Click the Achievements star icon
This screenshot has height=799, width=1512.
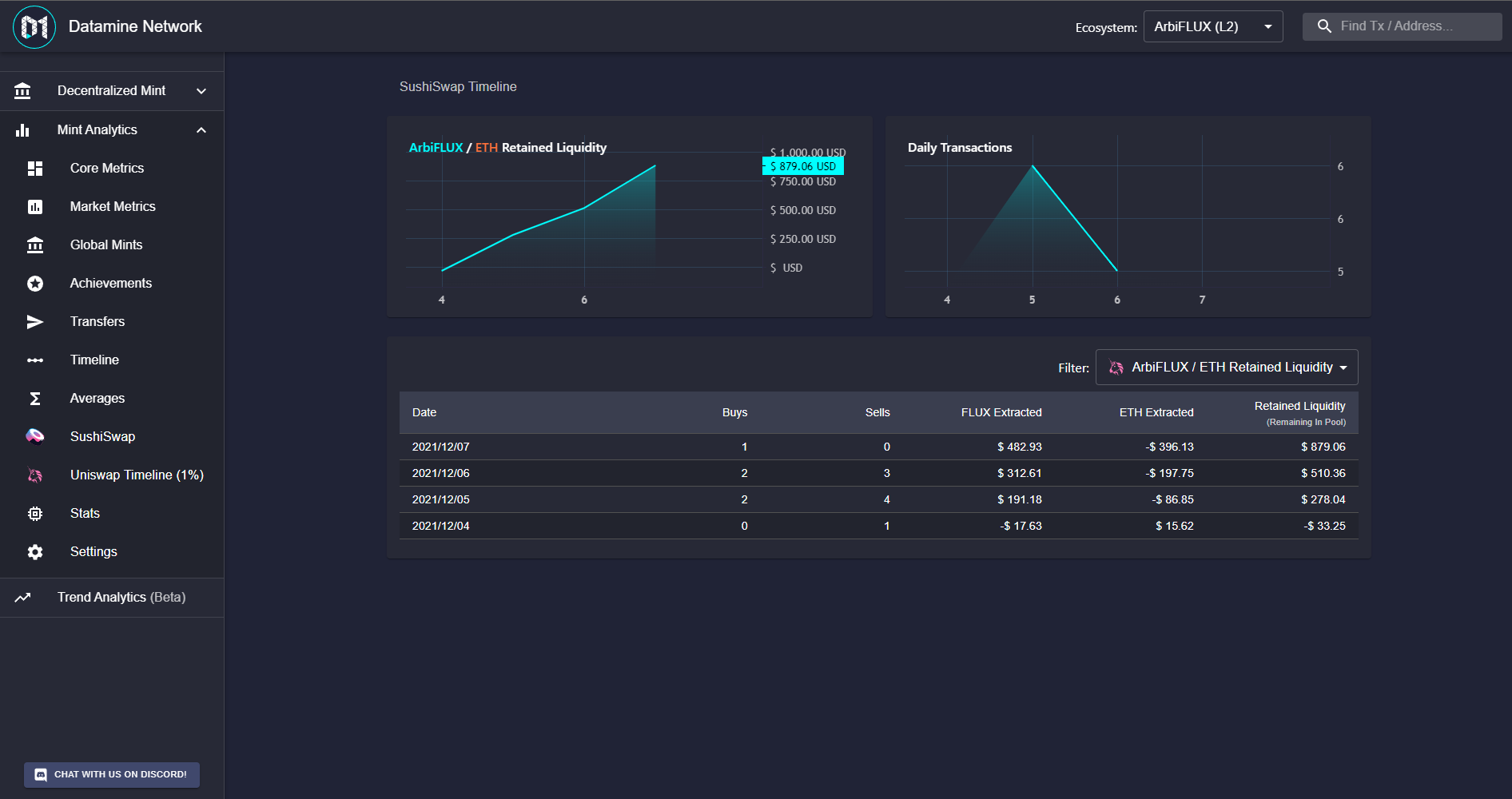[35, 284]
